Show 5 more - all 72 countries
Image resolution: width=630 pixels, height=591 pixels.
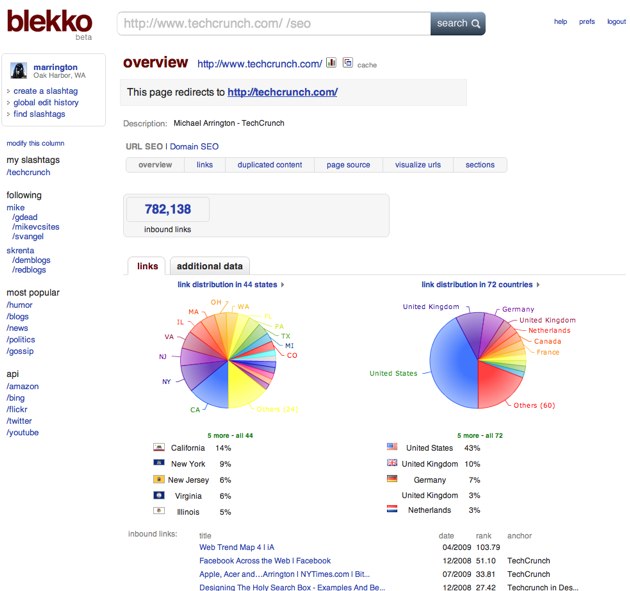(x=480, y=436)
